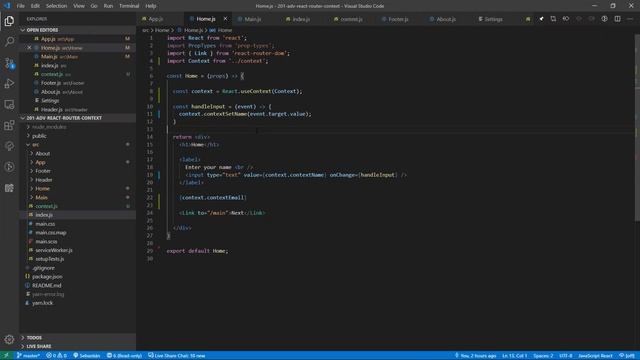Open the Explorer view in activity bar

point(9,21)
